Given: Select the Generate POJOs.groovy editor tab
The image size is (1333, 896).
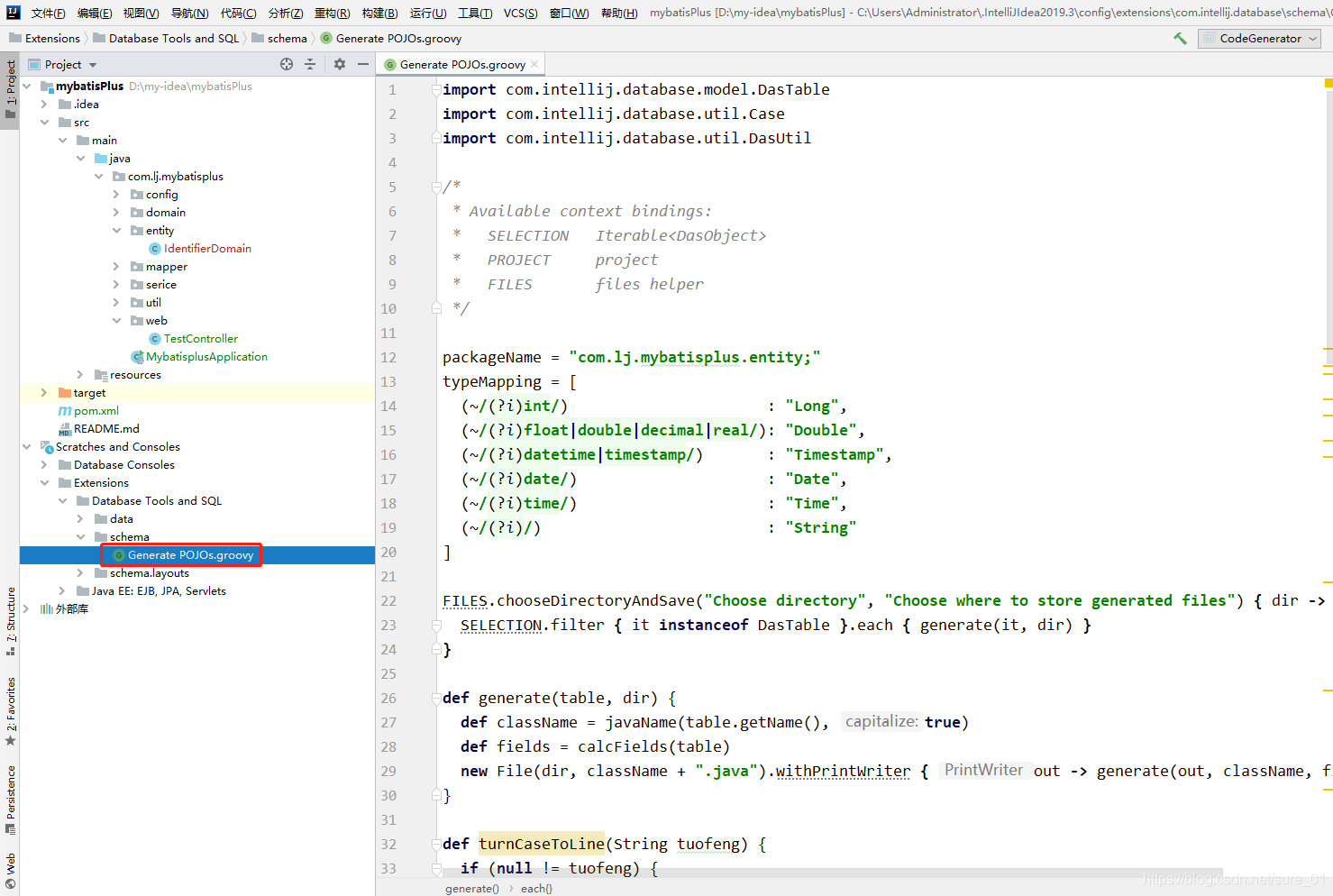Looking at the screenshot, I should (461, 65).
